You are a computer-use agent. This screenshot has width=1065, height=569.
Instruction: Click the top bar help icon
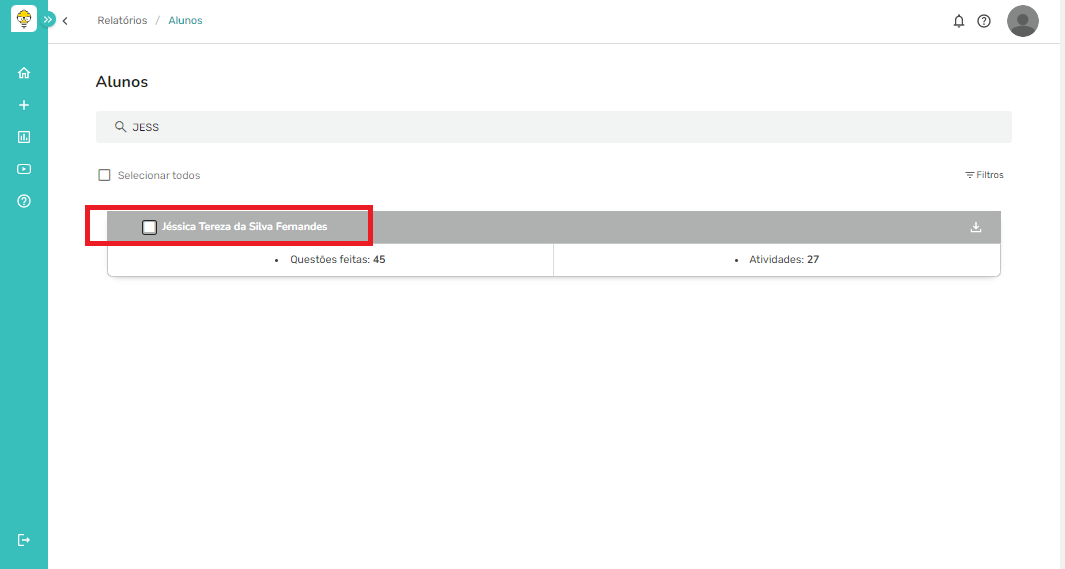[984, 21]
